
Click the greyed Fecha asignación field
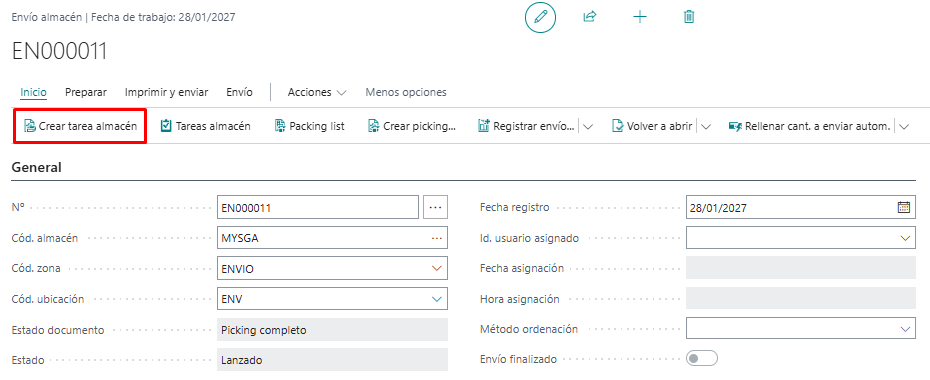point(801,268)
